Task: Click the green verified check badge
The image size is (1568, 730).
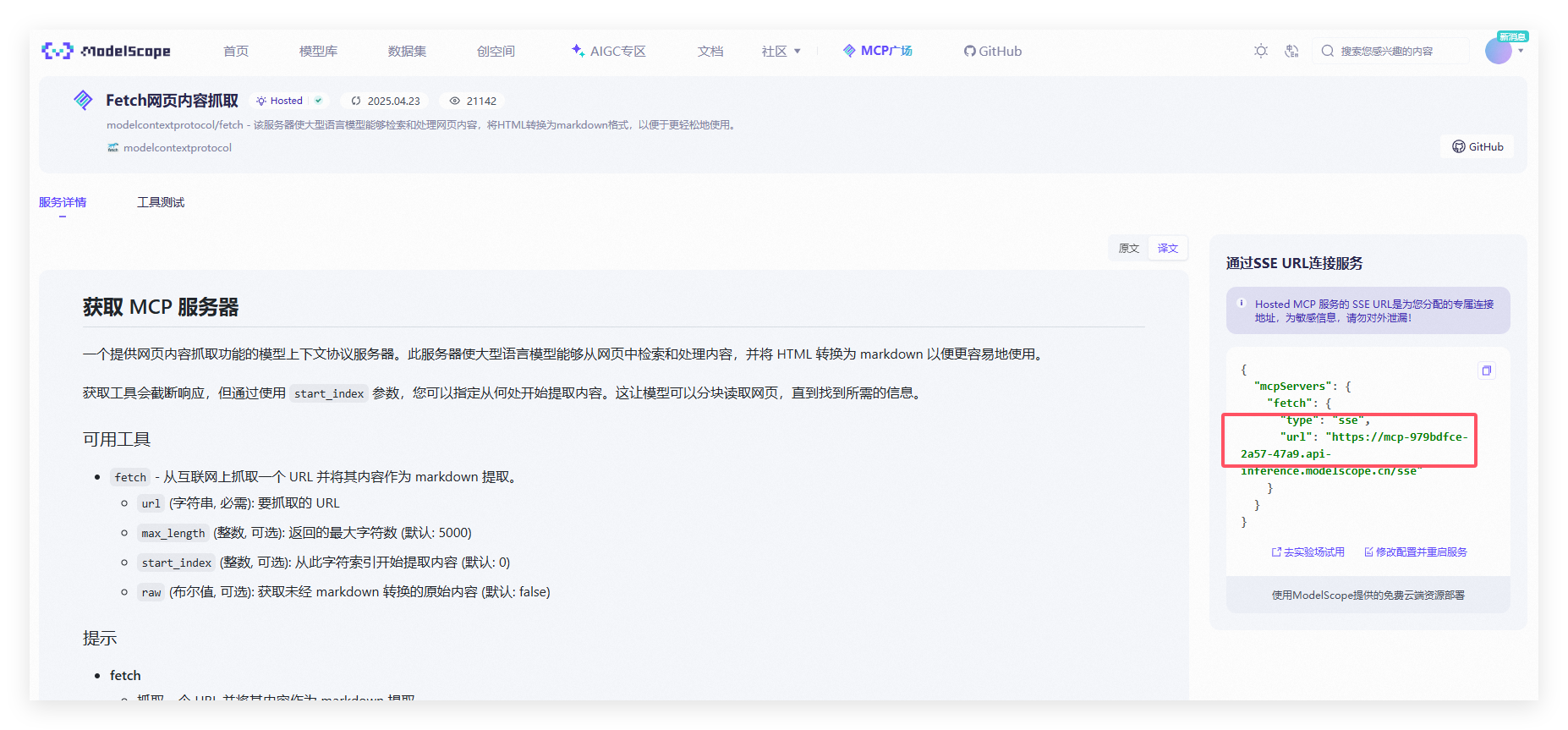Action: coord(318,101)
